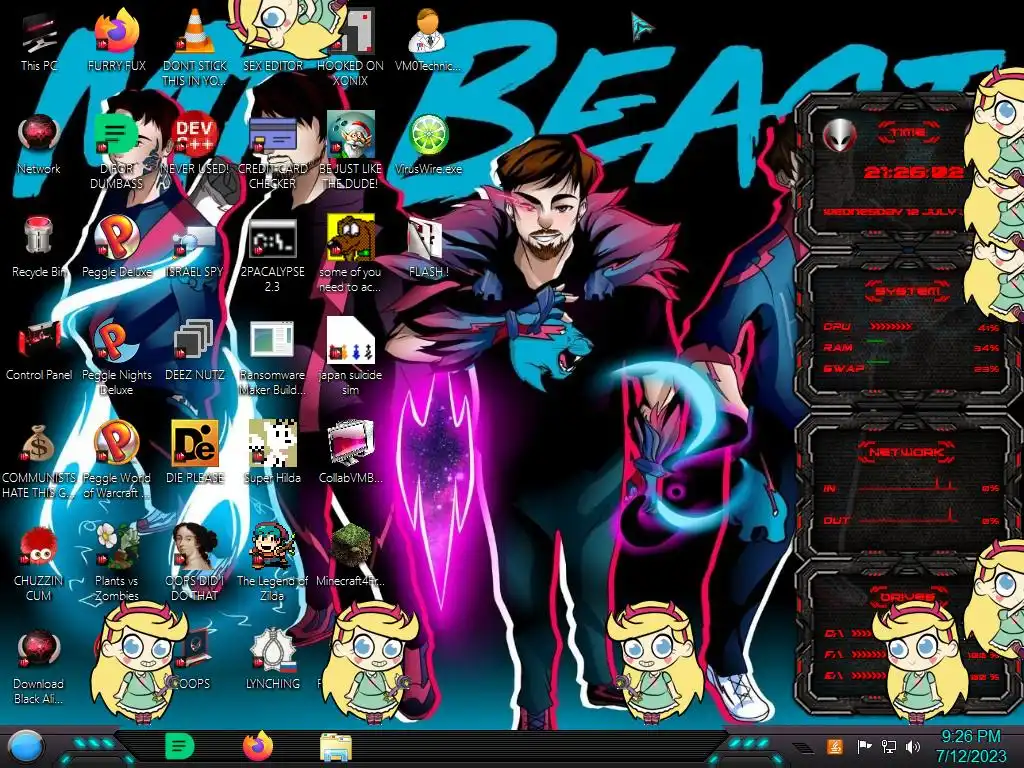Click the CPU usage bar in widget
This screenshot has width=1024, height=768.
point(891,326)
